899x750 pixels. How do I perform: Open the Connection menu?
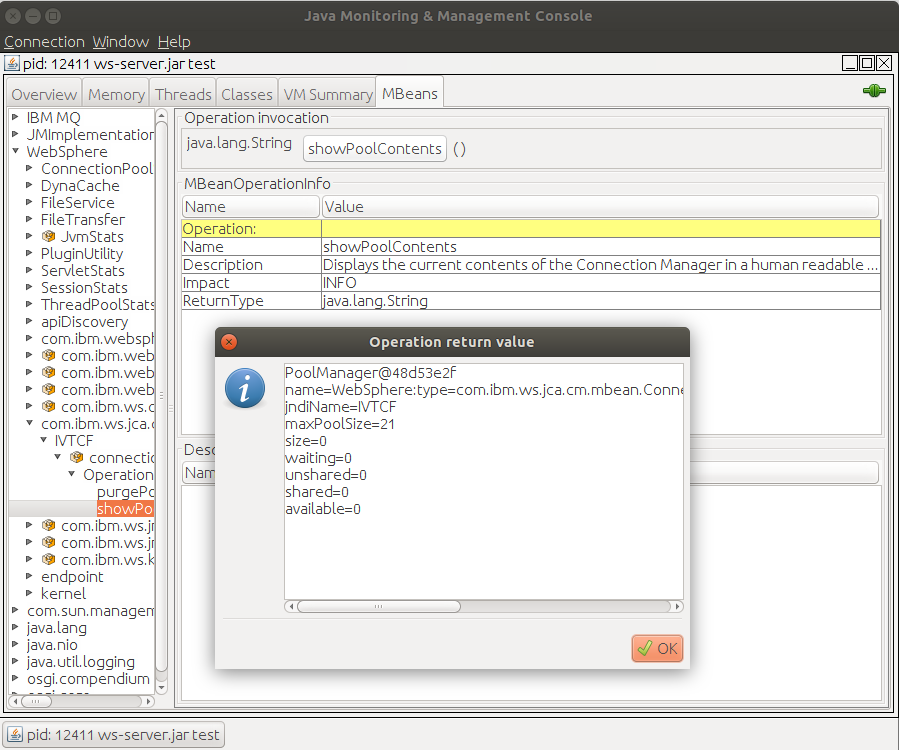click(x=44, y=42)
